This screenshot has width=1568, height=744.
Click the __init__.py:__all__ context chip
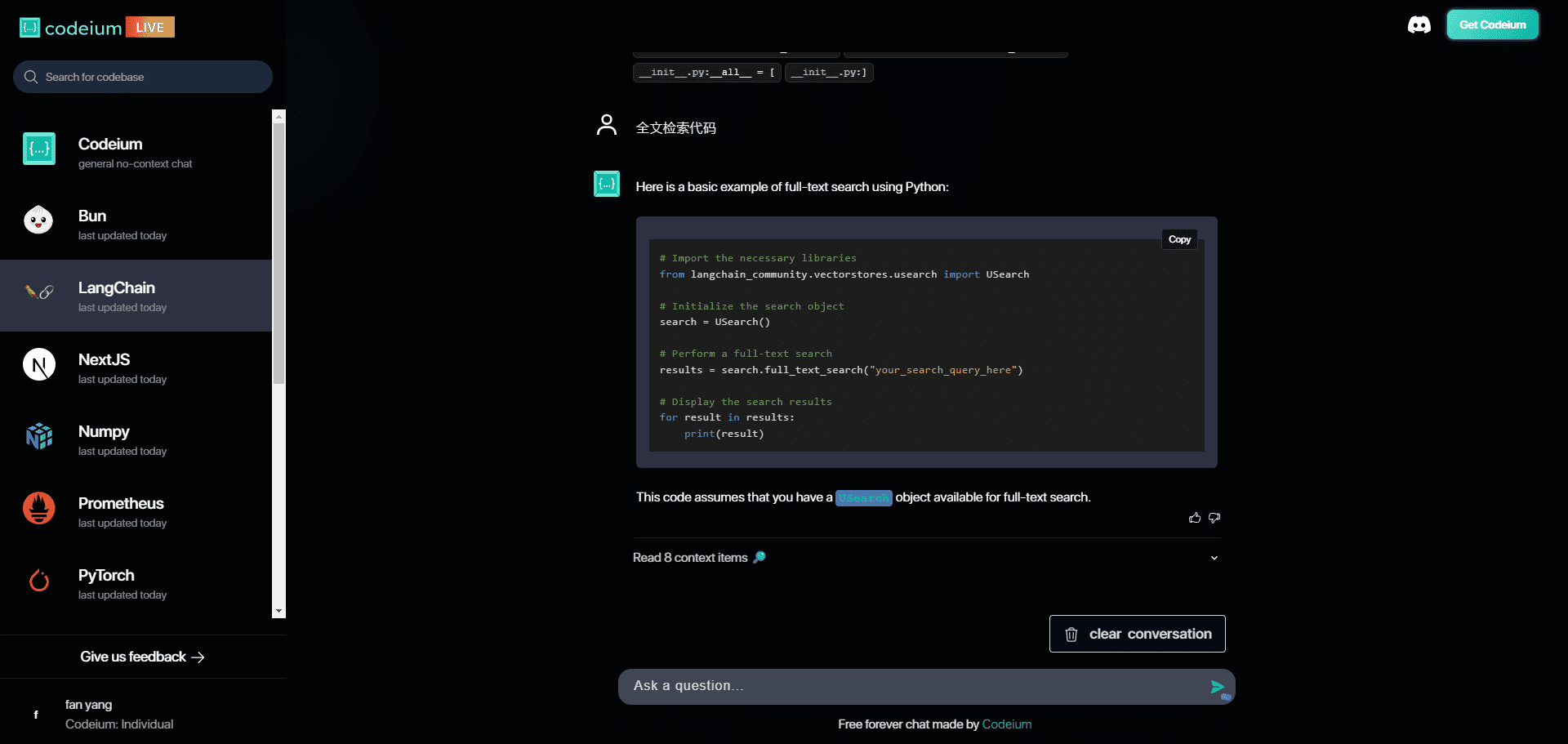point(707,73)
